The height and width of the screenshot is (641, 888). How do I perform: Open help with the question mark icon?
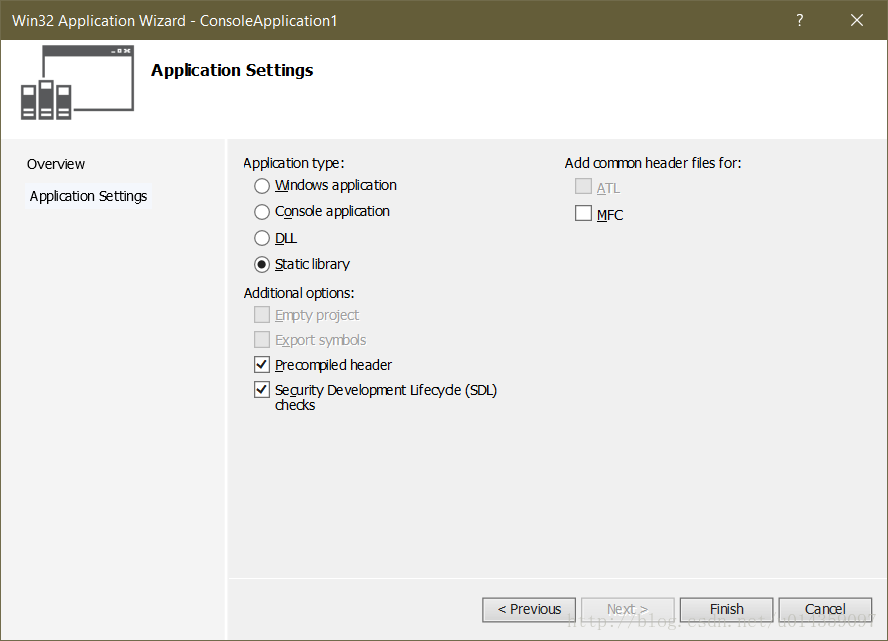(x=800, y=20)
